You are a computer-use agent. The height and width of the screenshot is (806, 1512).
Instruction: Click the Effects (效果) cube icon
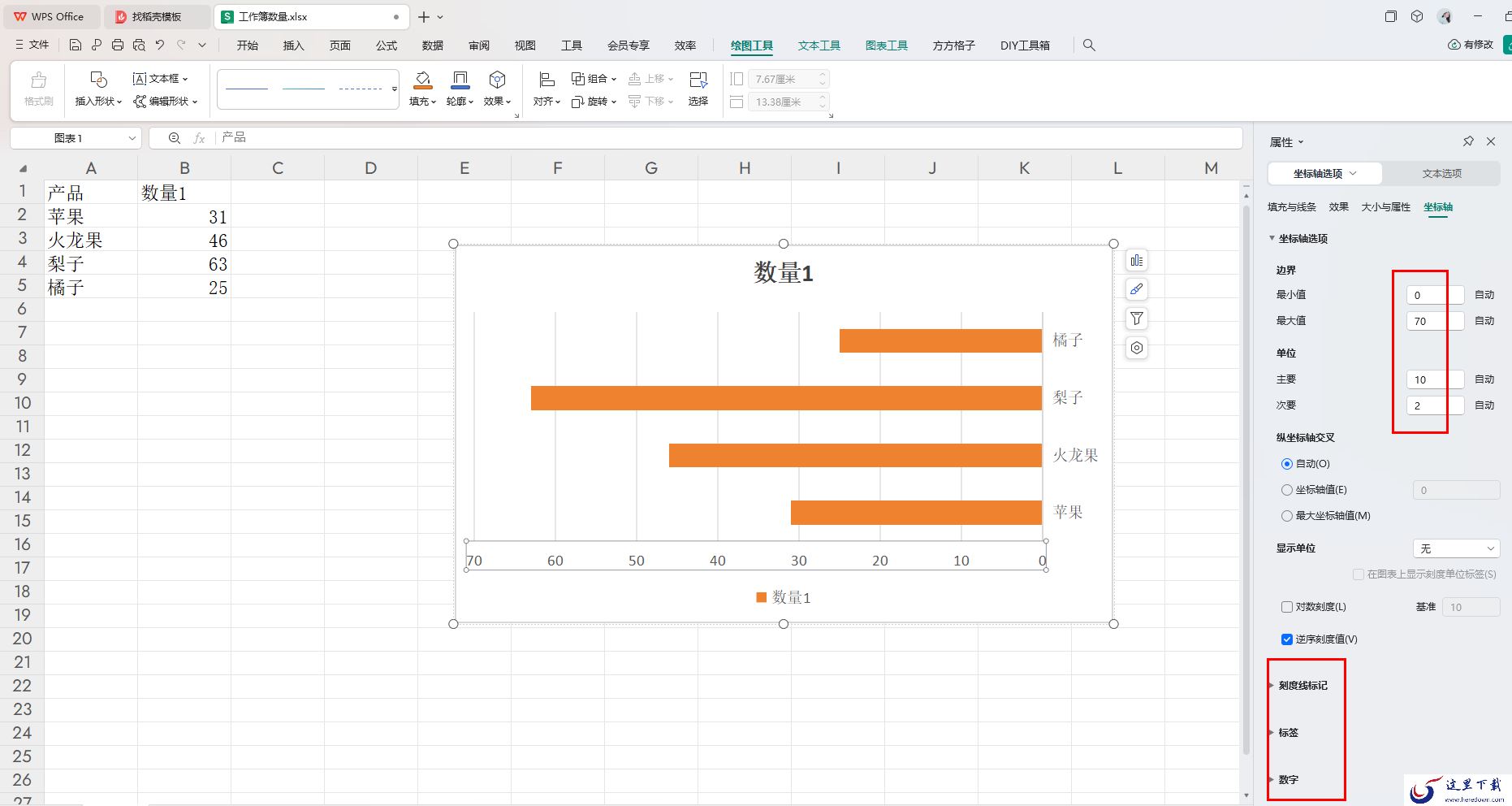pos(497,79)
